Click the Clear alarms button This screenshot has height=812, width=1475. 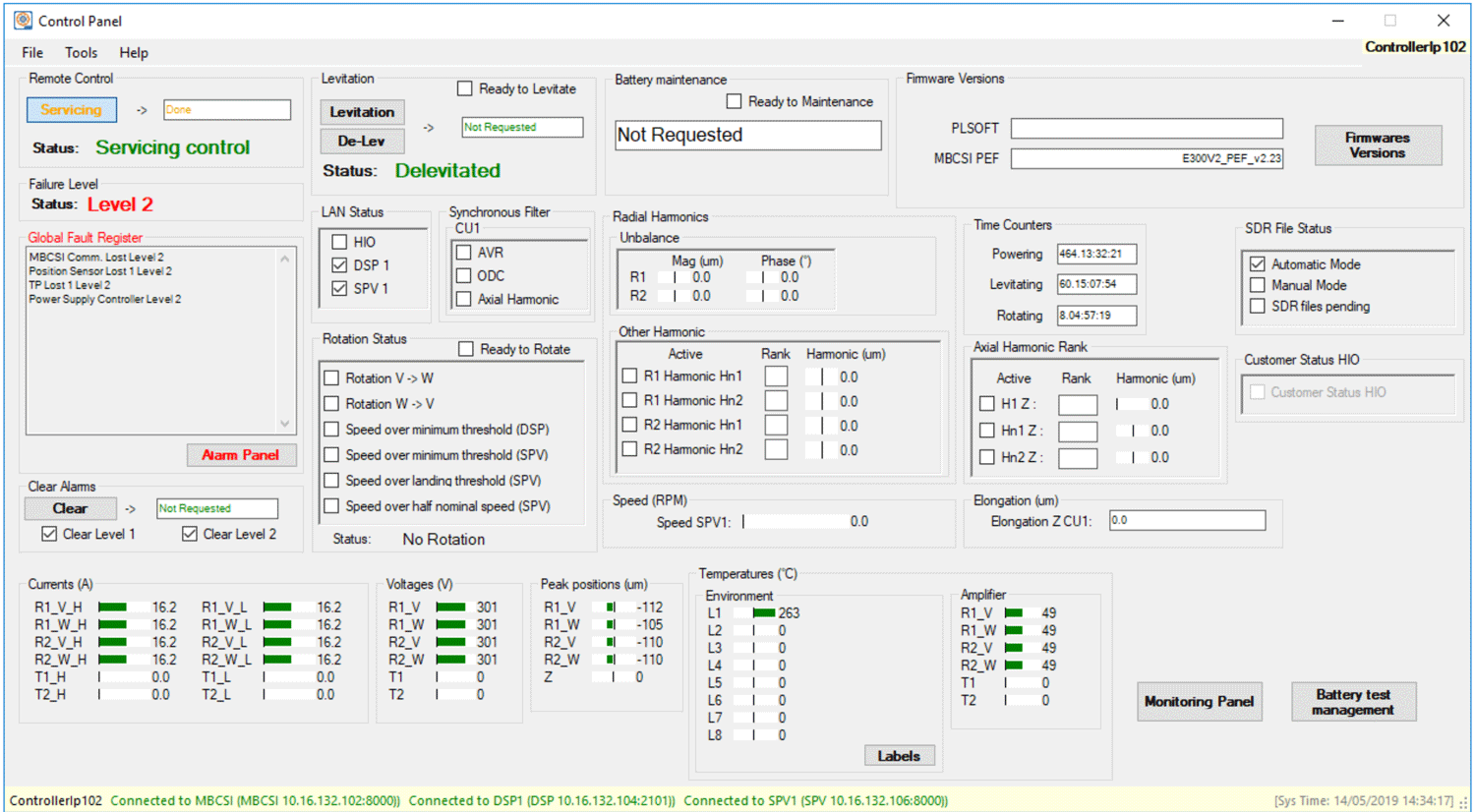(70, 508)
